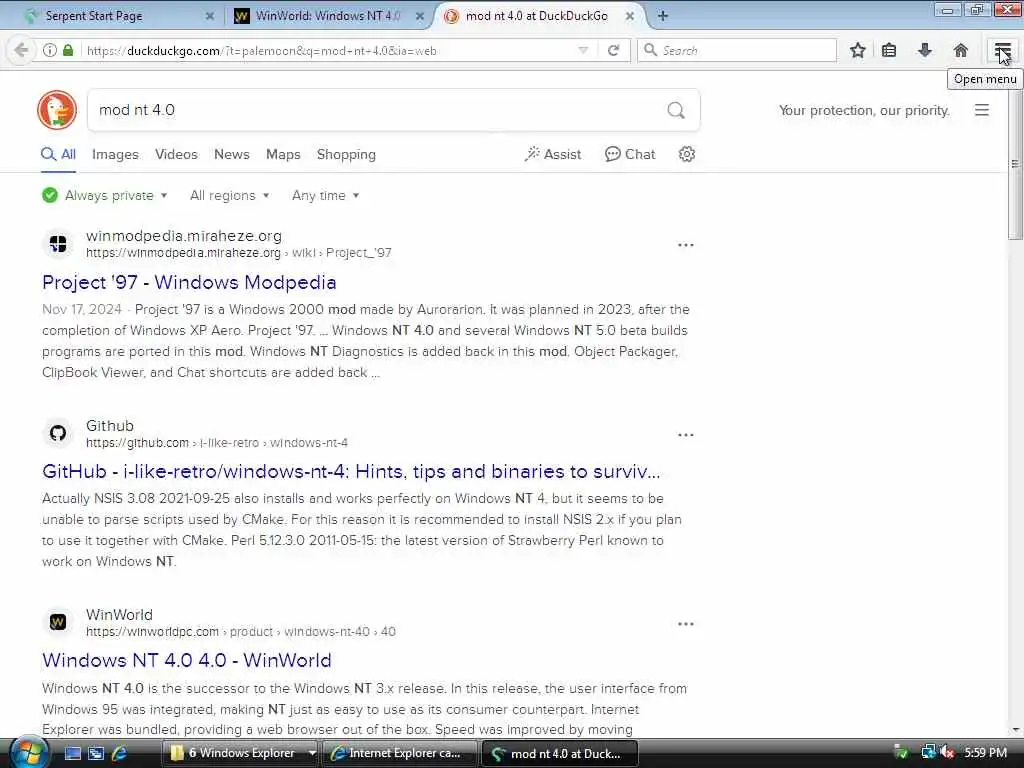The height and width of the screenshot is (768, 1024).
Task: Switch to Internet Explorer ca... taskbar button
Action: click(400, 753)
